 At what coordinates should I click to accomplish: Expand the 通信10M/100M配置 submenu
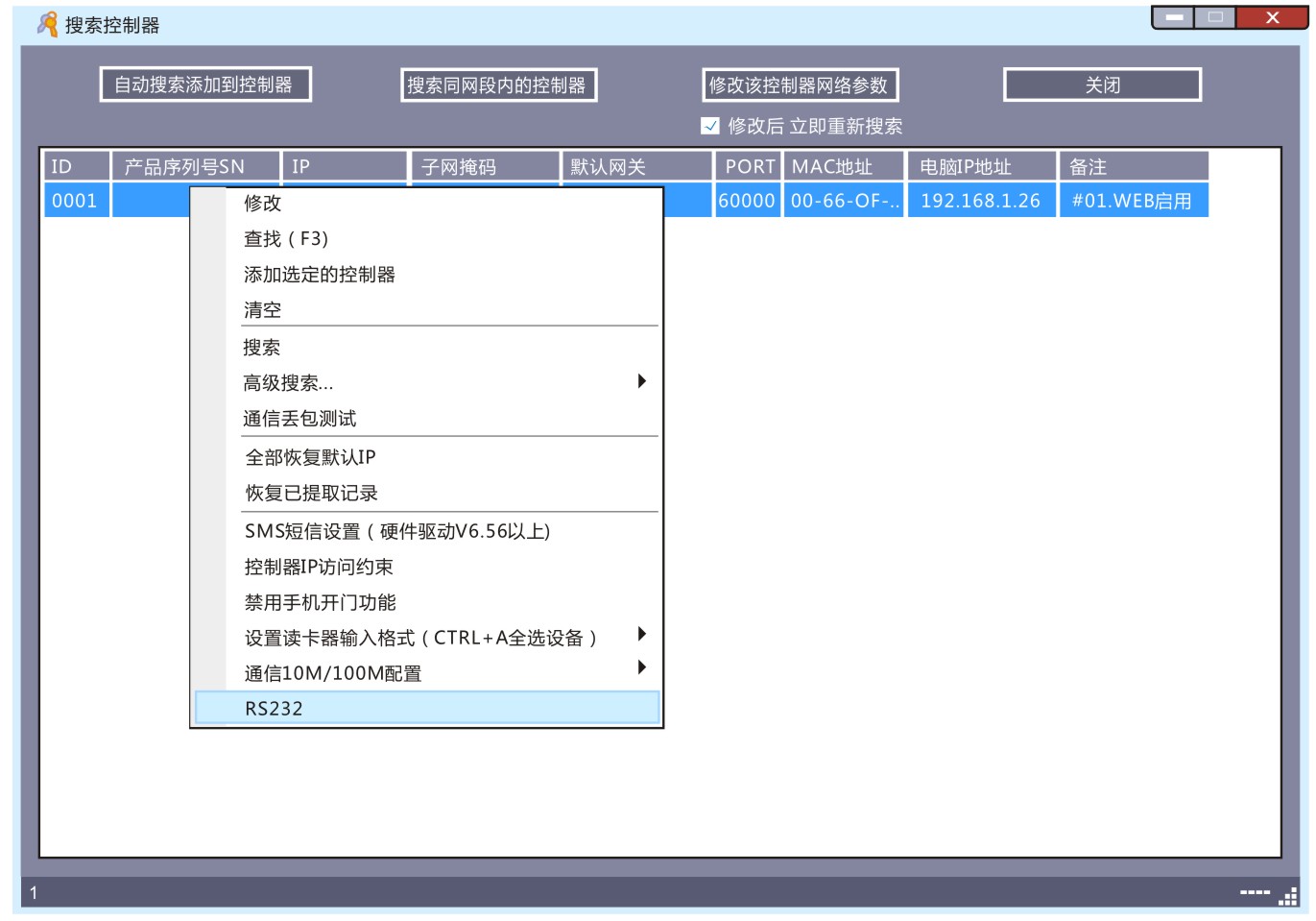pos(643,669)
